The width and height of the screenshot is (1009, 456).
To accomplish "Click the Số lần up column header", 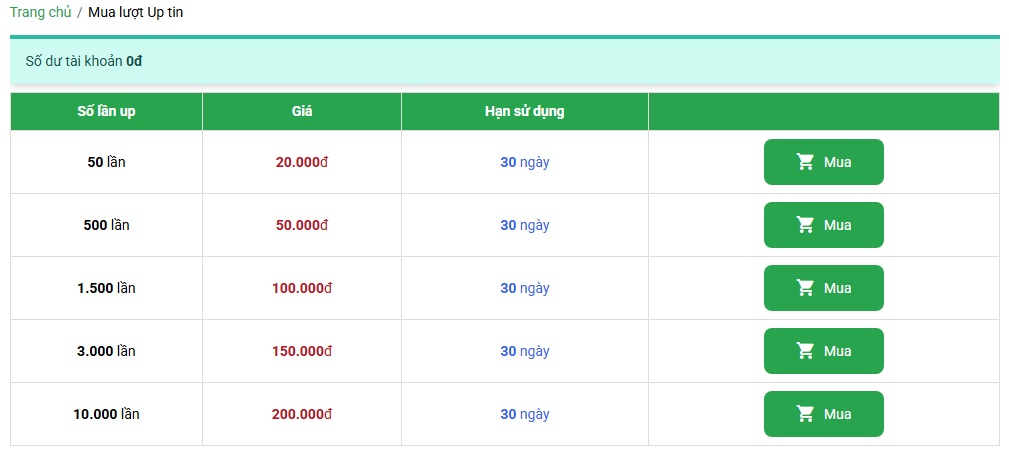I will (106, 111).
